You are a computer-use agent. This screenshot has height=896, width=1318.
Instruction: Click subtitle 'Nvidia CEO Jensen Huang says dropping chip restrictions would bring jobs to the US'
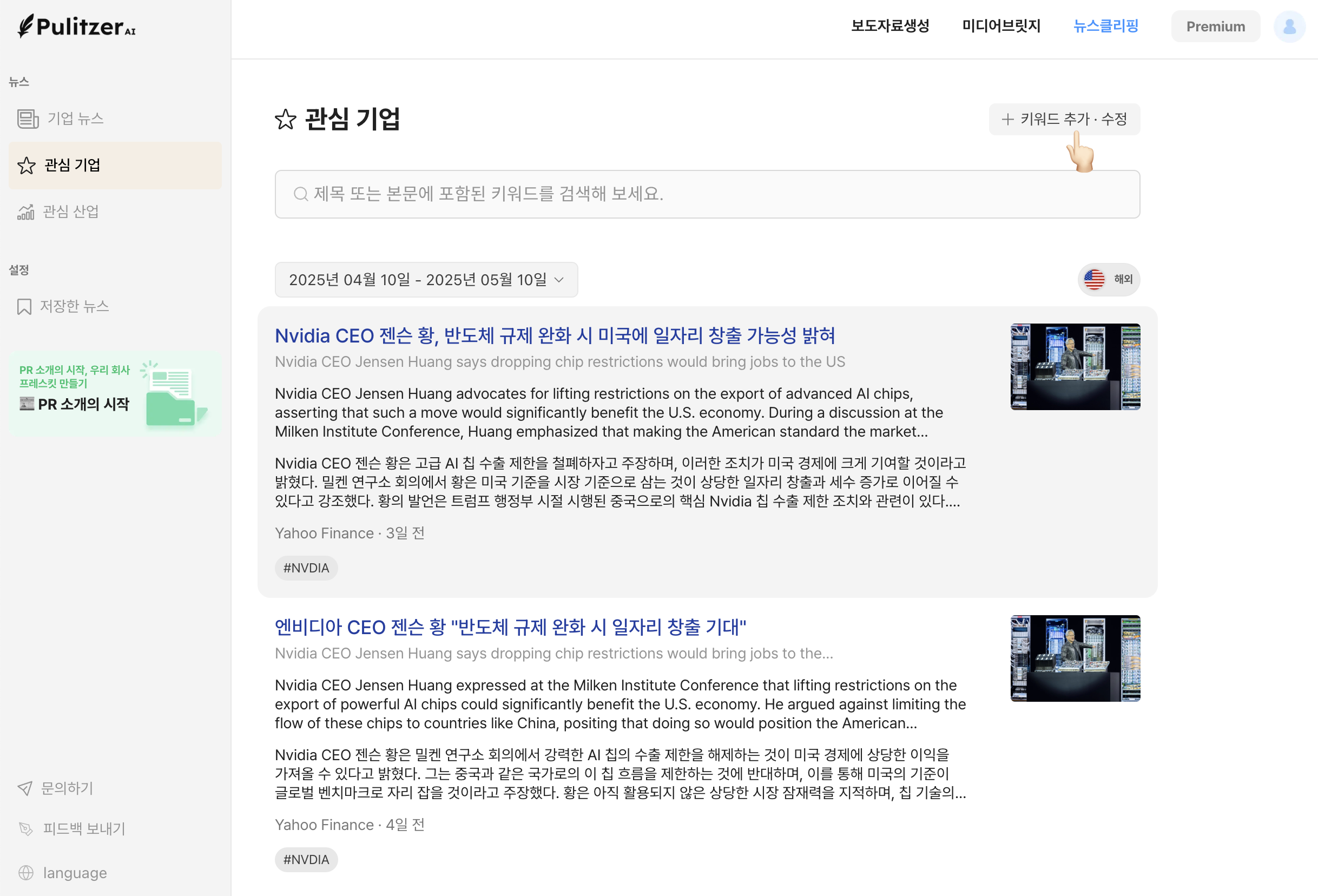(560, 362)
